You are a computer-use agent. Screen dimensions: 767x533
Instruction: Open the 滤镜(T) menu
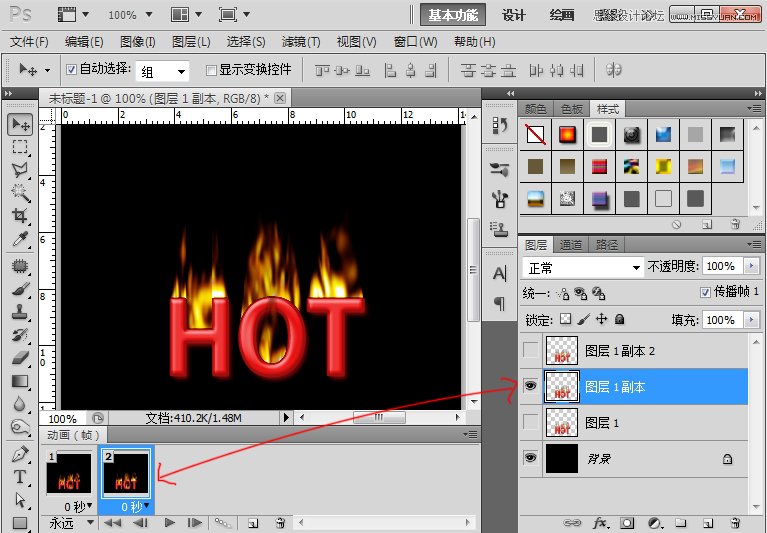click(x=301, y=42)
